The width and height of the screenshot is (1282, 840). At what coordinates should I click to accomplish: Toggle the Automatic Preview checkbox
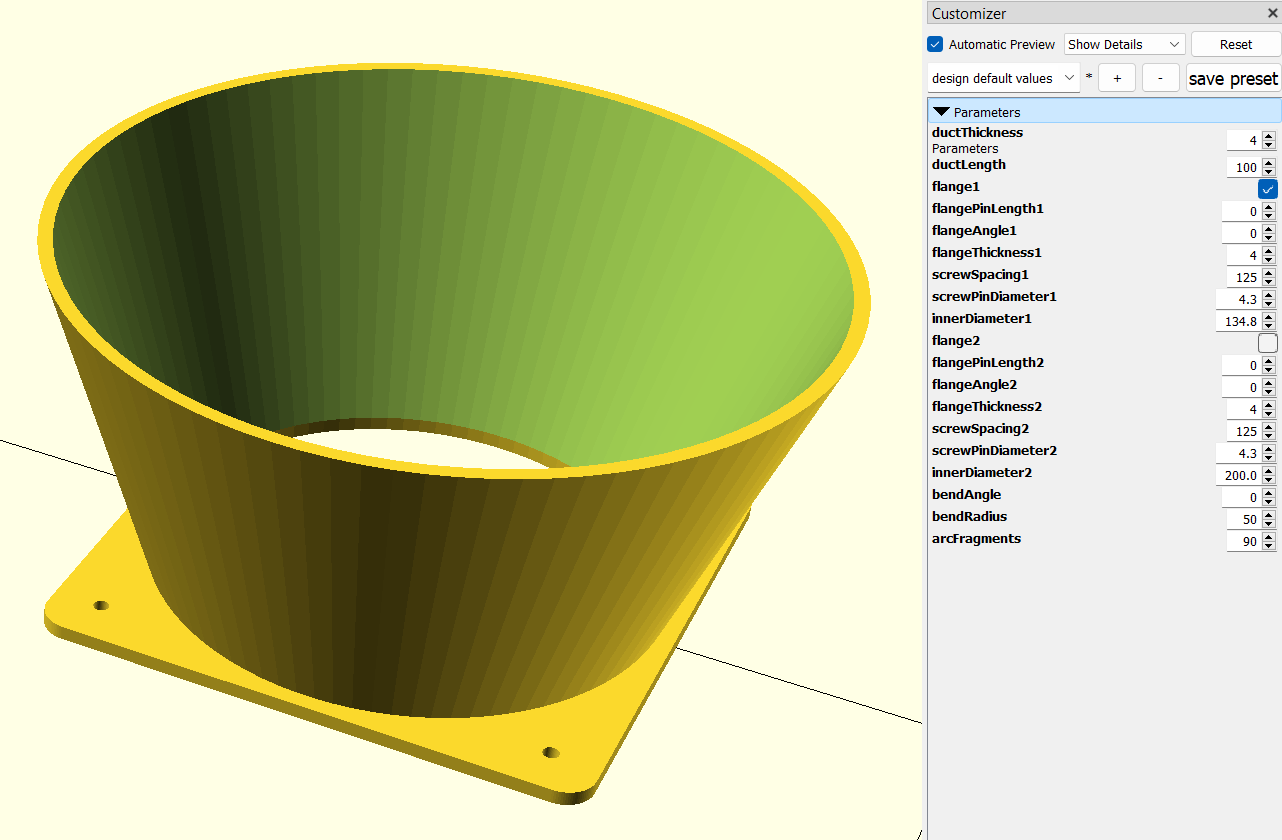[x=935, y=44]
